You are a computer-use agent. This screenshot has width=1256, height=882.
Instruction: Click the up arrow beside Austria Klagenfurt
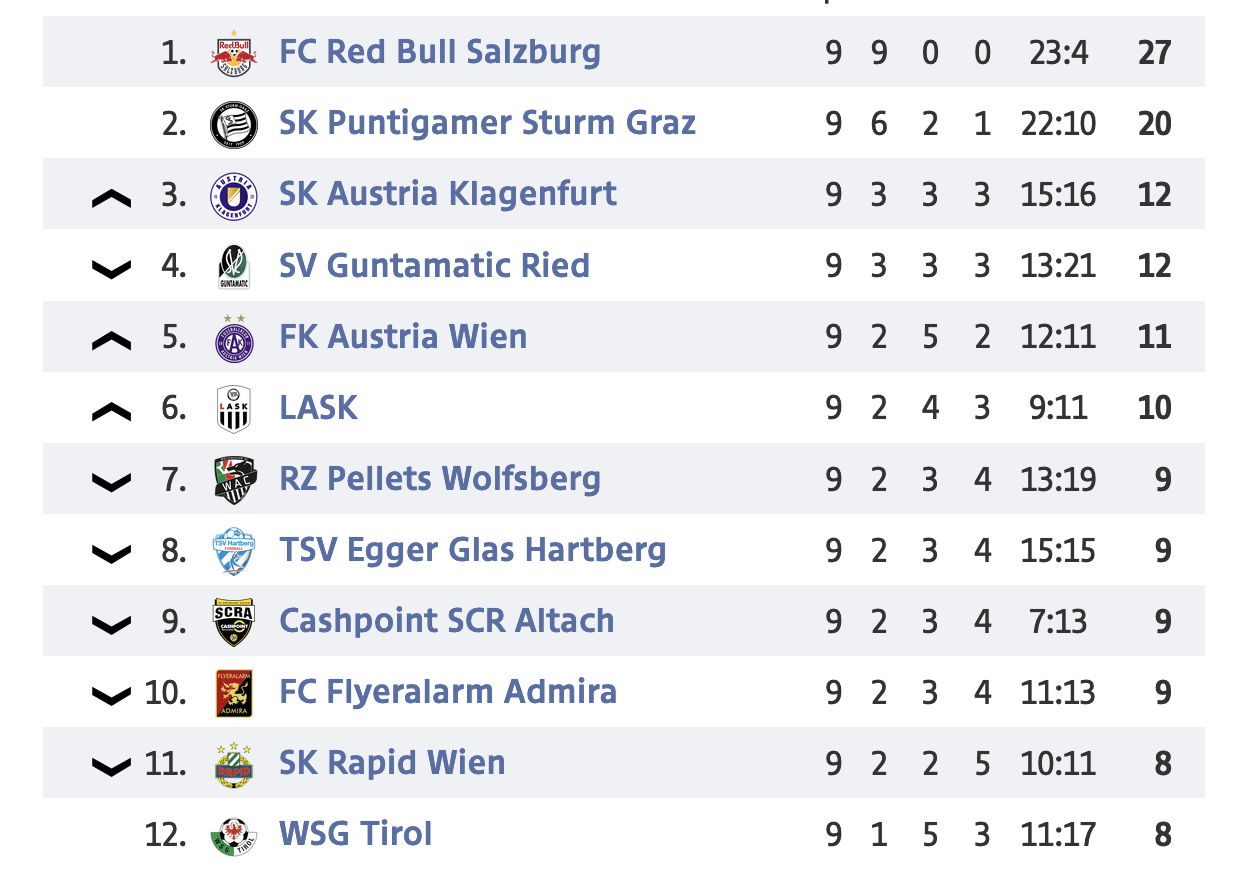pos(111,199)
